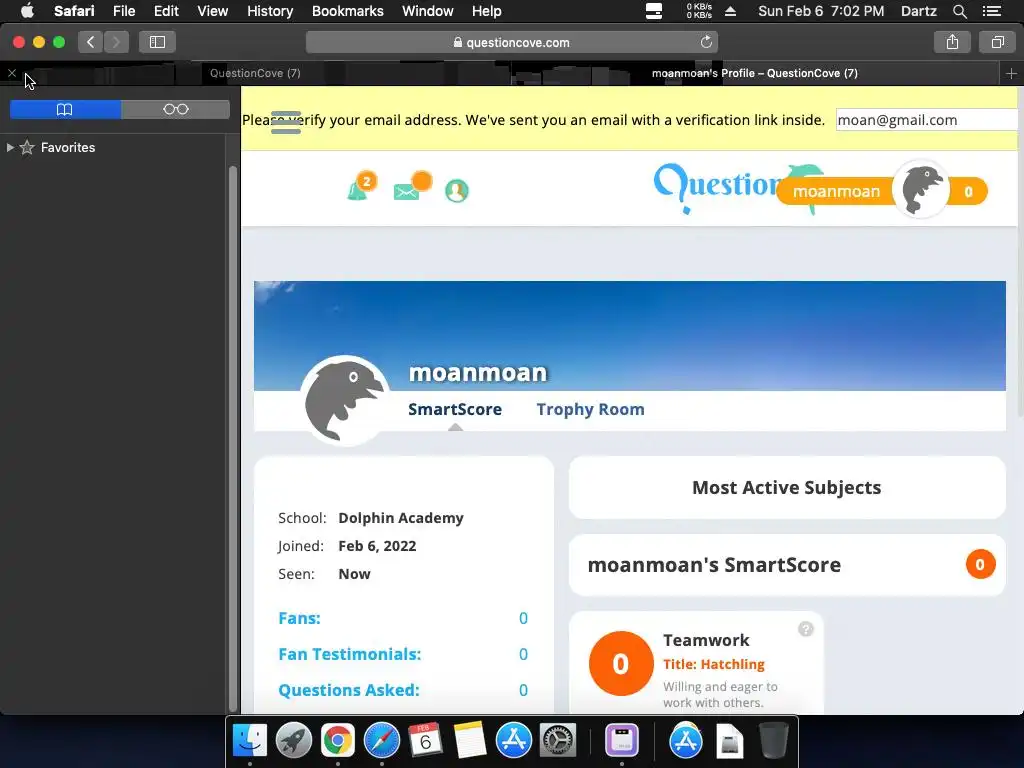Click the date and time in menu bar
The height and width of the screenshot is (768, 1024).
(821, 11)
